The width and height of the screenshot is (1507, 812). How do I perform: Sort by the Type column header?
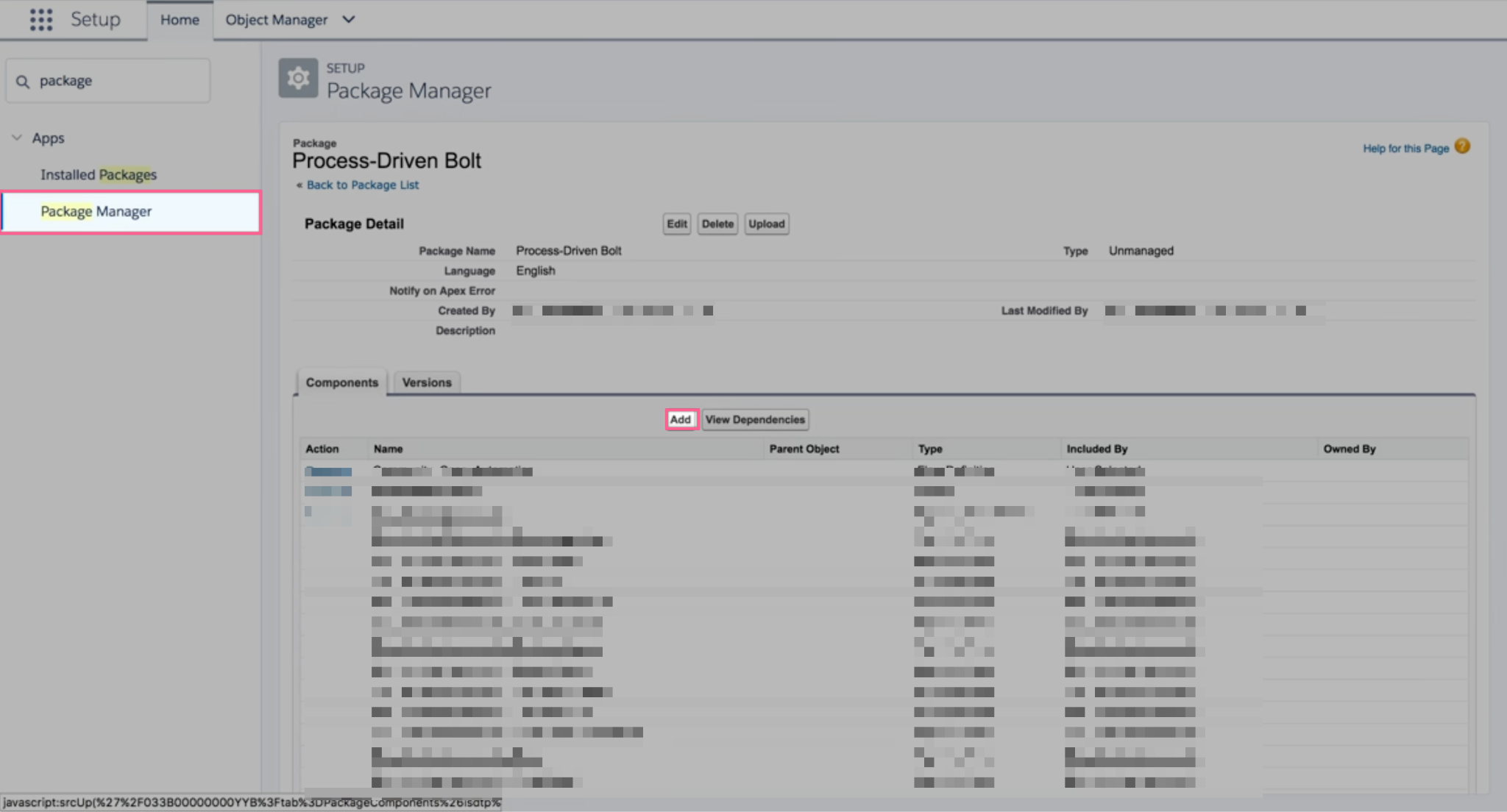tap(930, 449)
